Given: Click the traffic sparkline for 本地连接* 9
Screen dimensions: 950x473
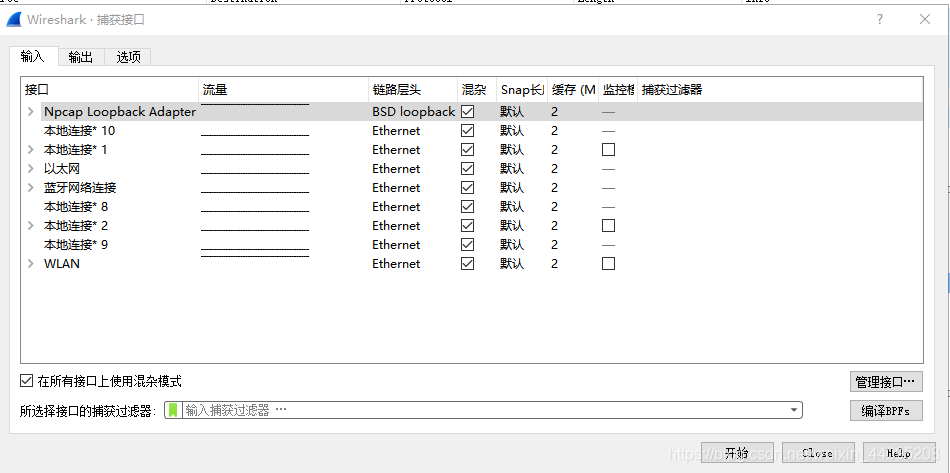Looking at the screenshot, I should (255, 248).
